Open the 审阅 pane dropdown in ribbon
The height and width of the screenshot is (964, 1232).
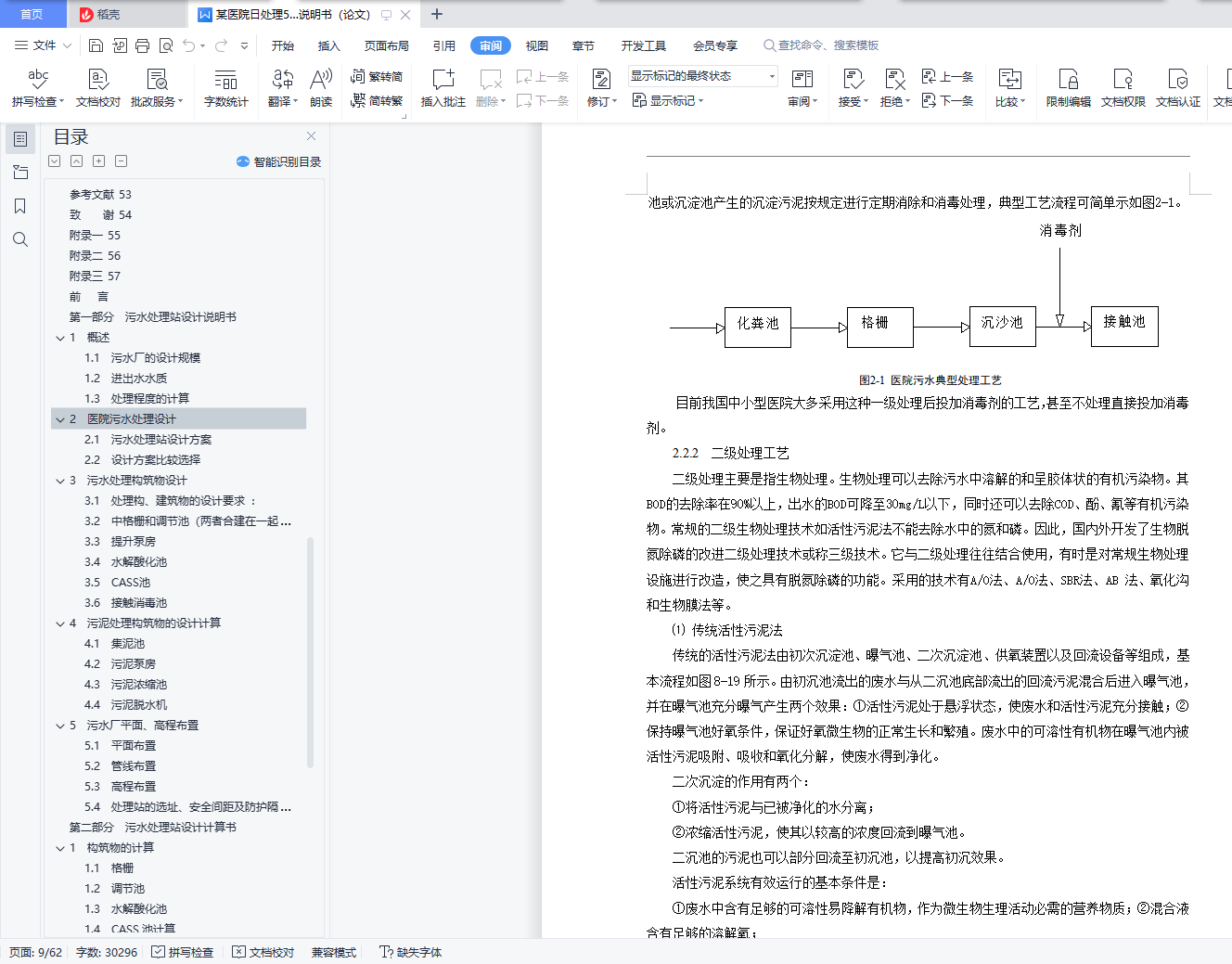pyautogui.click(x=814, y=102)
